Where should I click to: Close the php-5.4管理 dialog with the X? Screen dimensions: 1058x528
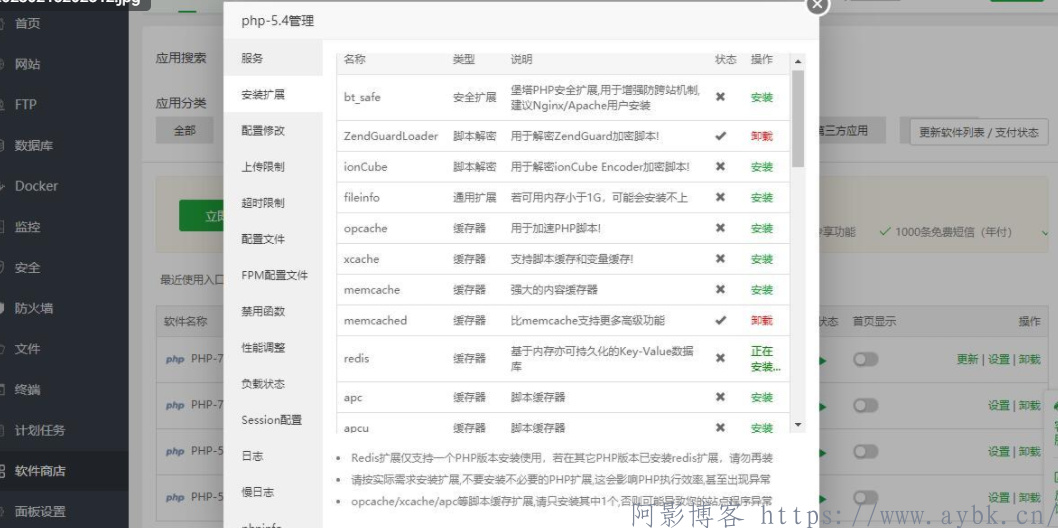click(817, 5)
